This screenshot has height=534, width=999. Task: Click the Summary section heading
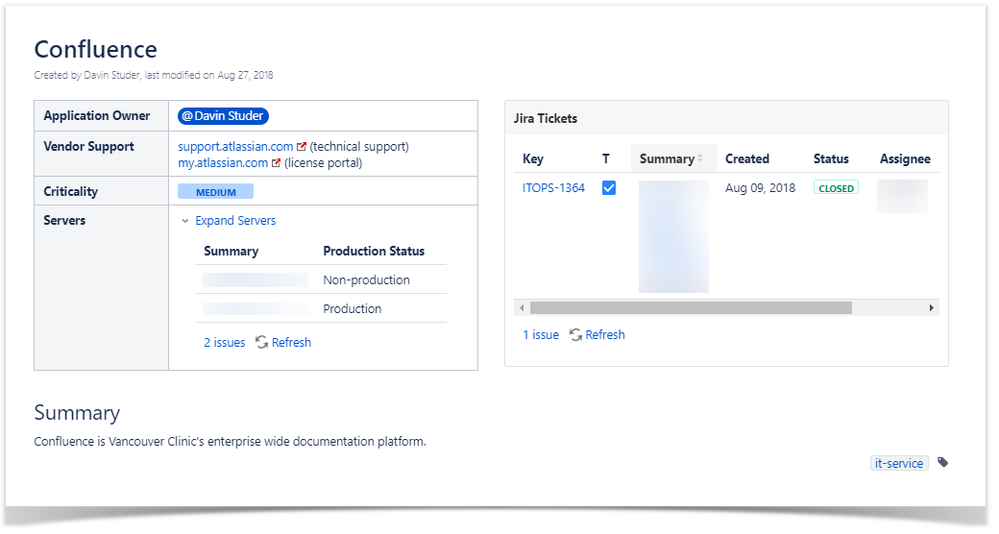[x=77, y=413]
